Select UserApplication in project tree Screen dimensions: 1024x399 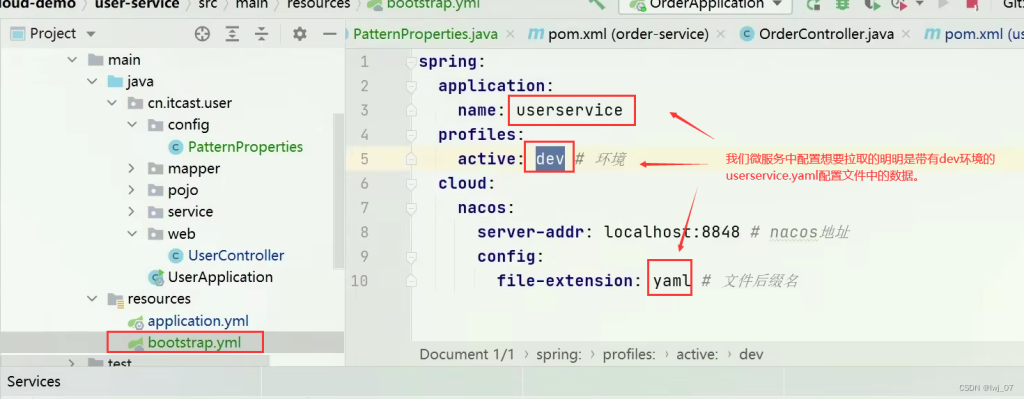click(220, 278)
